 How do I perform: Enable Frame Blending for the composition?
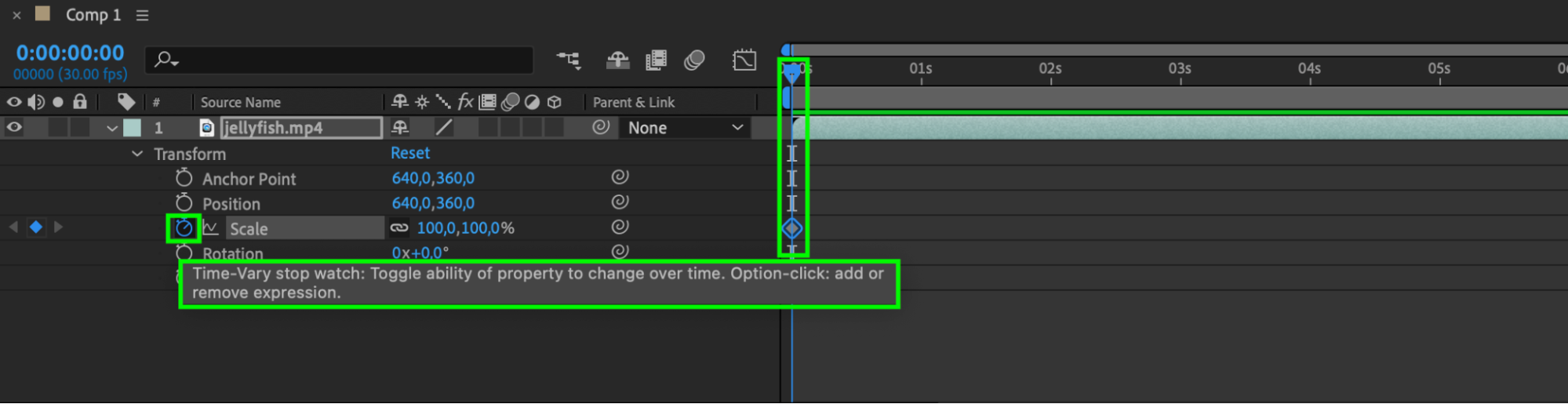coord(656,60)
